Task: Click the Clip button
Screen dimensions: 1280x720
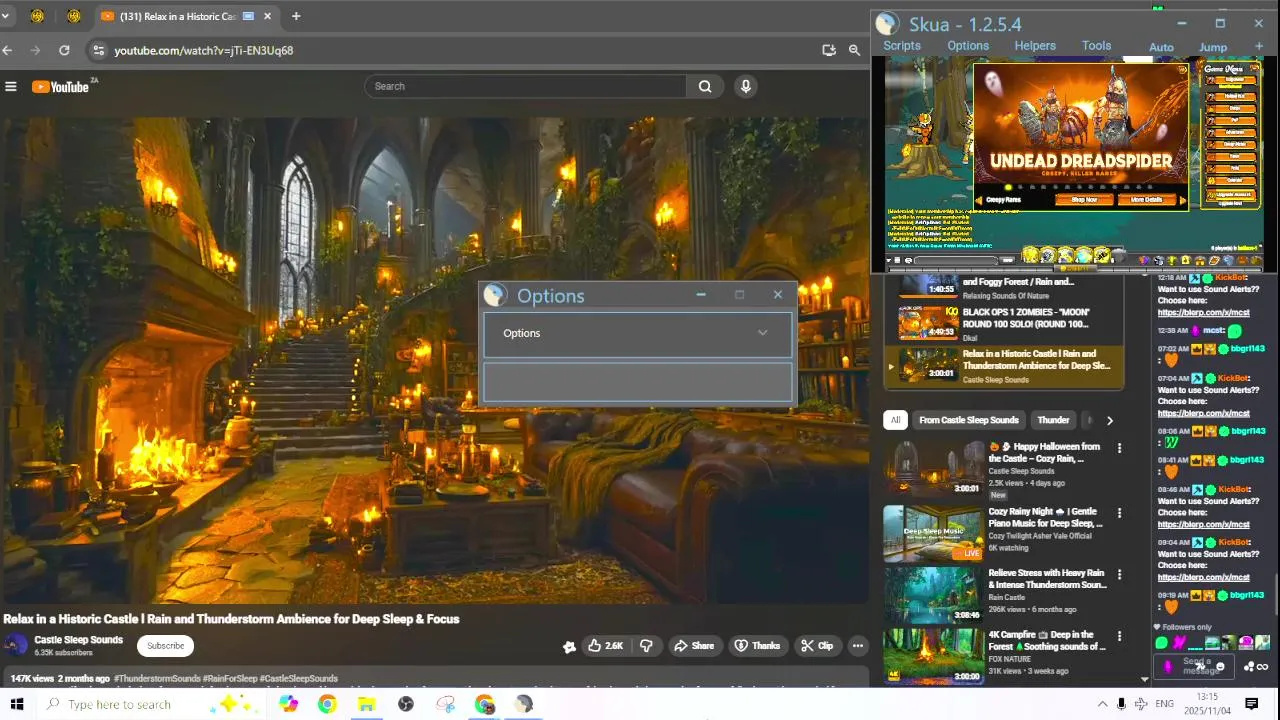Action: point(817,646)
